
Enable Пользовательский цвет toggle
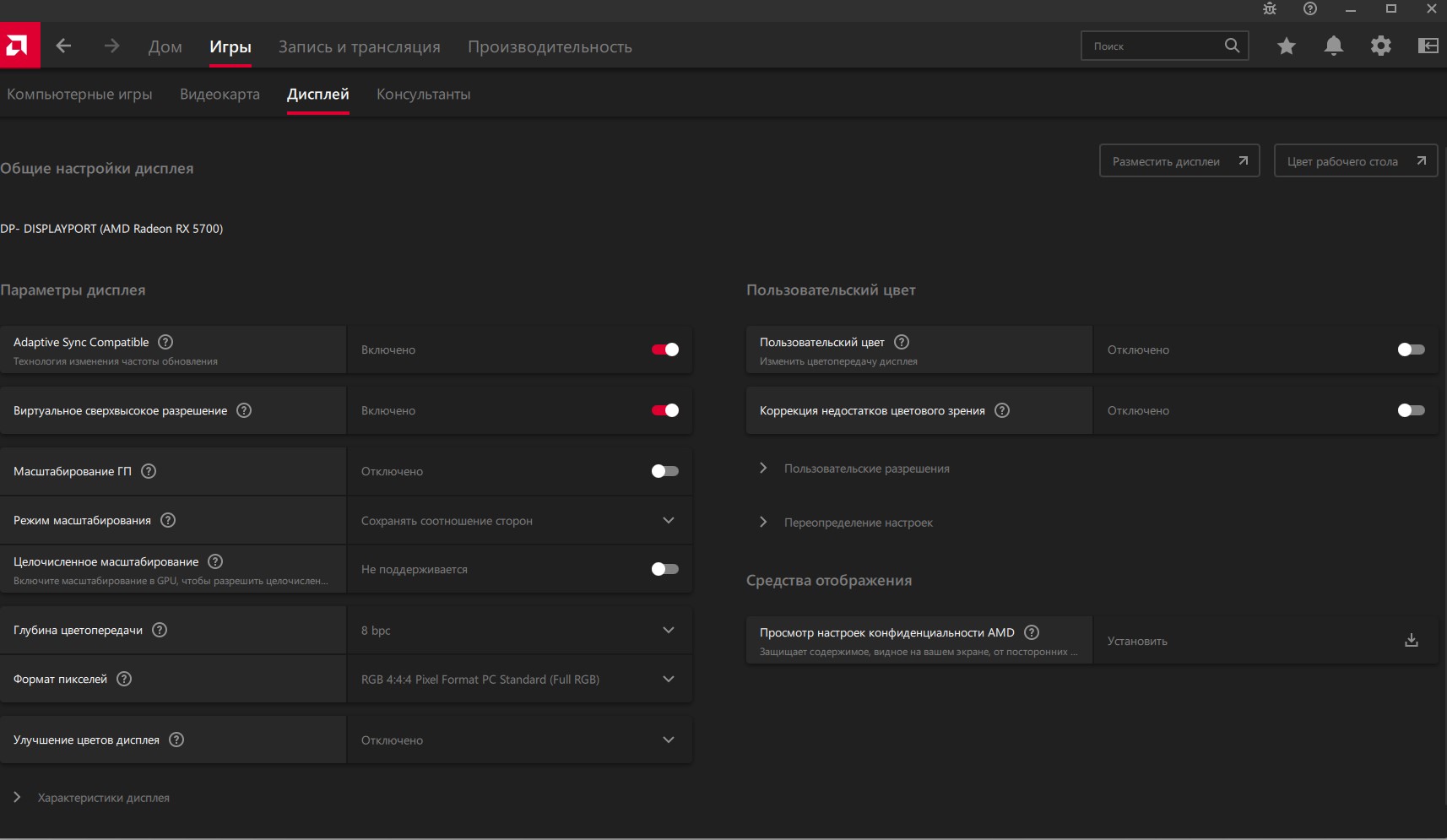tap(1411, 350)
